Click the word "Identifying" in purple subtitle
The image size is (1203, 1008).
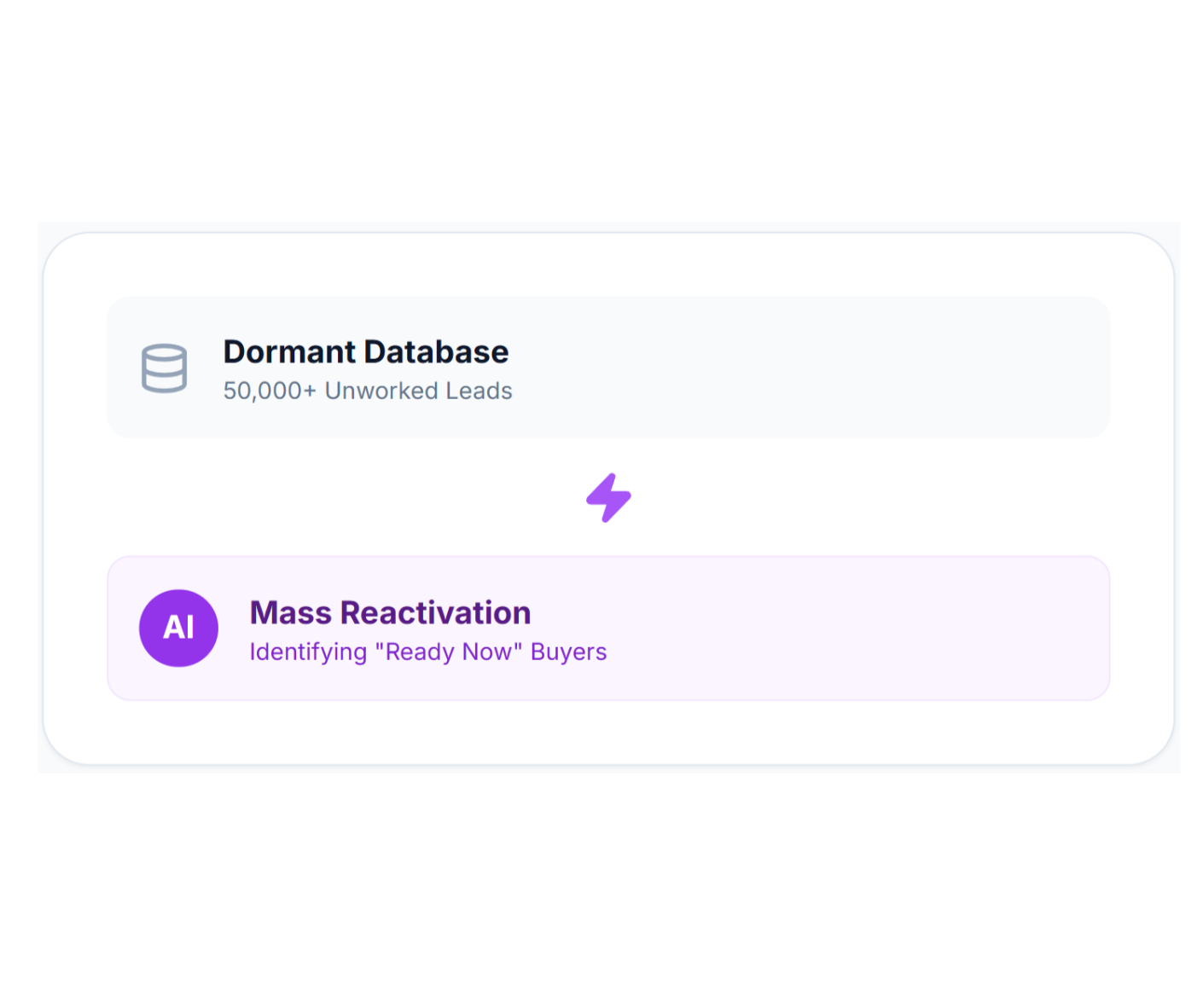[x=308, y=652]
